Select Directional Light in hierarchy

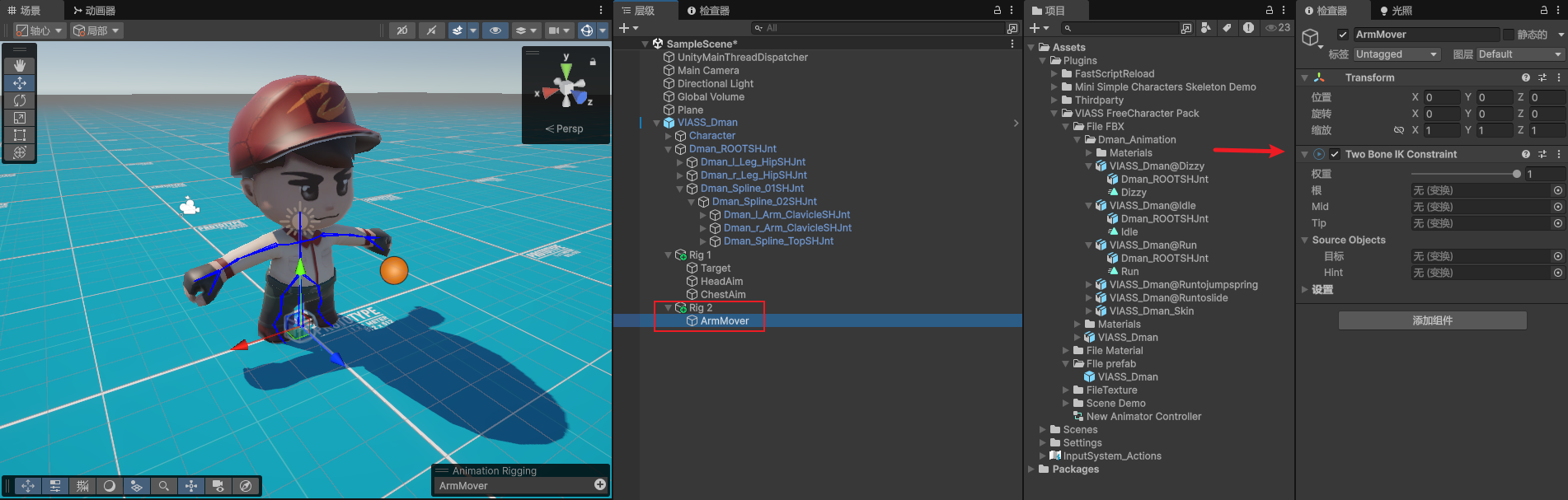click(x=716, y=83)
